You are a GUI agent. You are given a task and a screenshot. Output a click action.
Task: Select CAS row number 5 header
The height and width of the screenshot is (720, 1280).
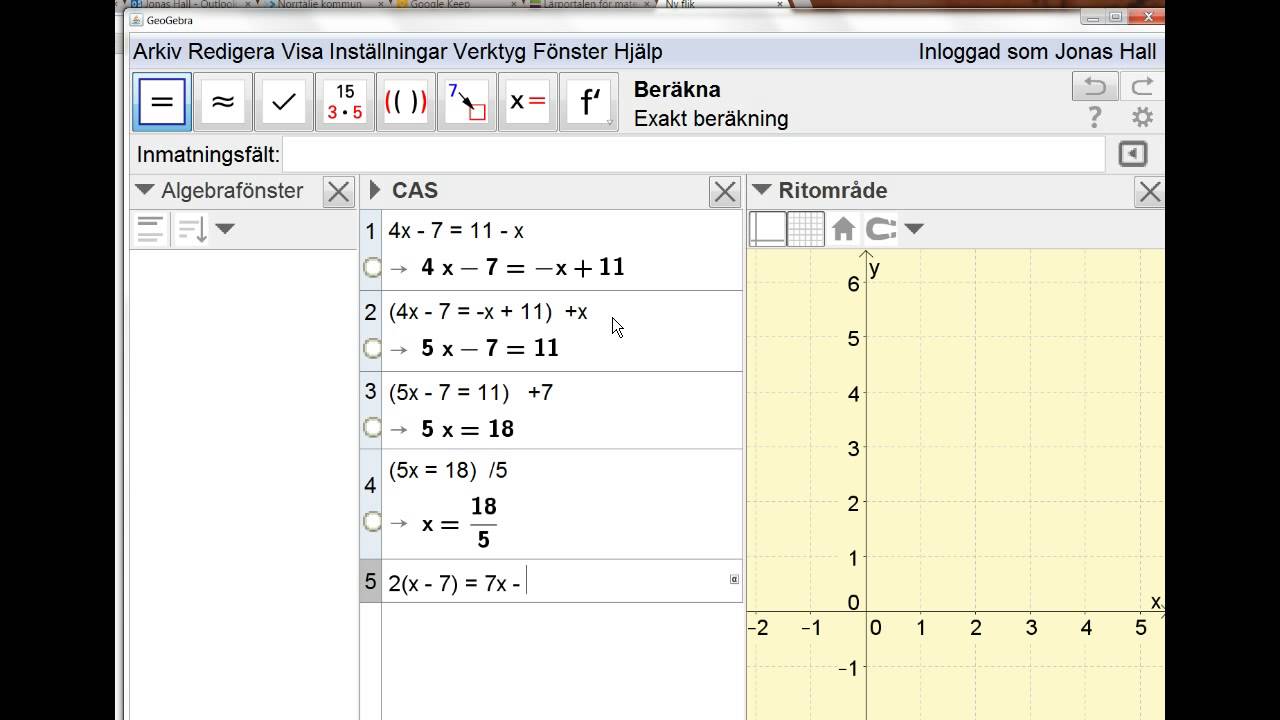point(370,581)
